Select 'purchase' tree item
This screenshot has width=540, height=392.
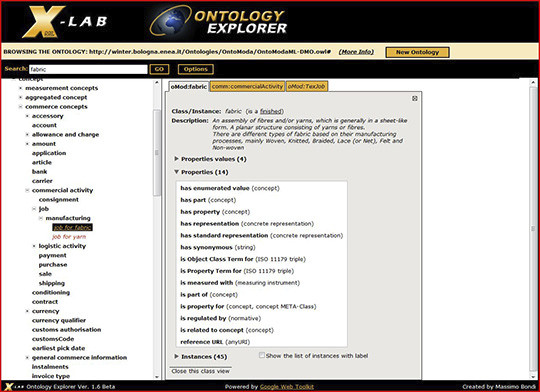coord(53,265)
